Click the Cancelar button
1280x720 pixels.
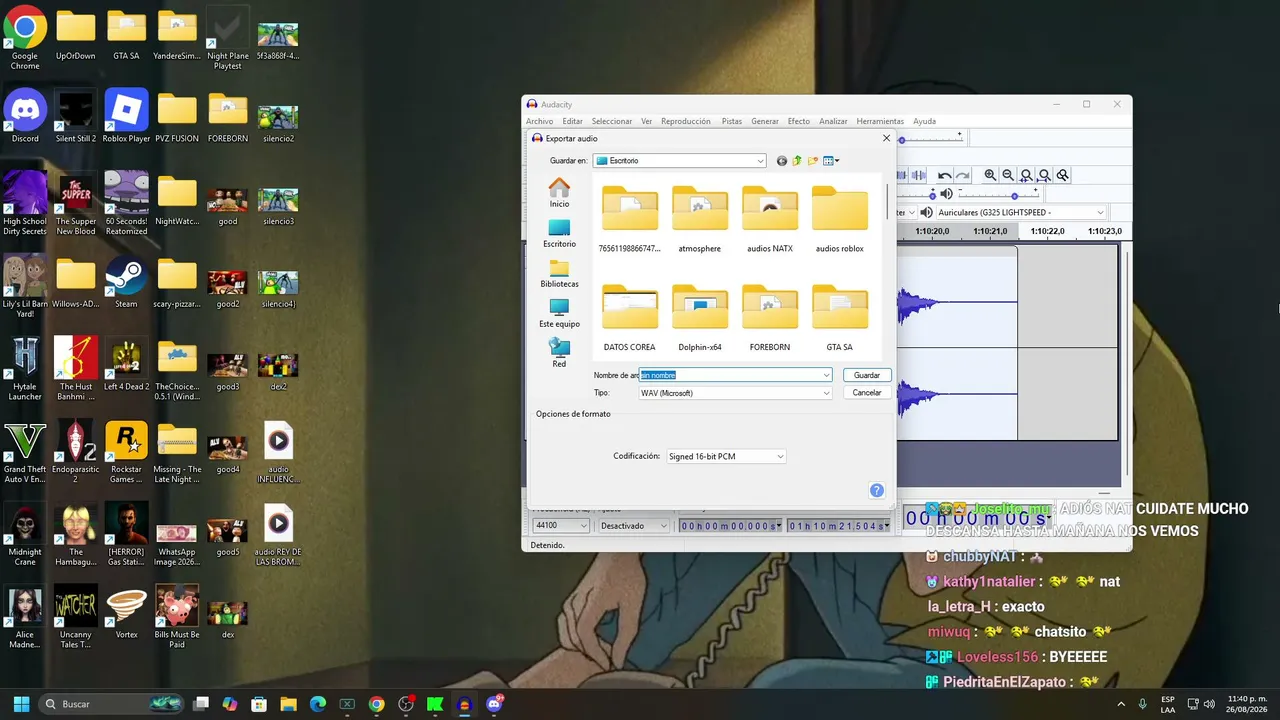click(867, 393)
